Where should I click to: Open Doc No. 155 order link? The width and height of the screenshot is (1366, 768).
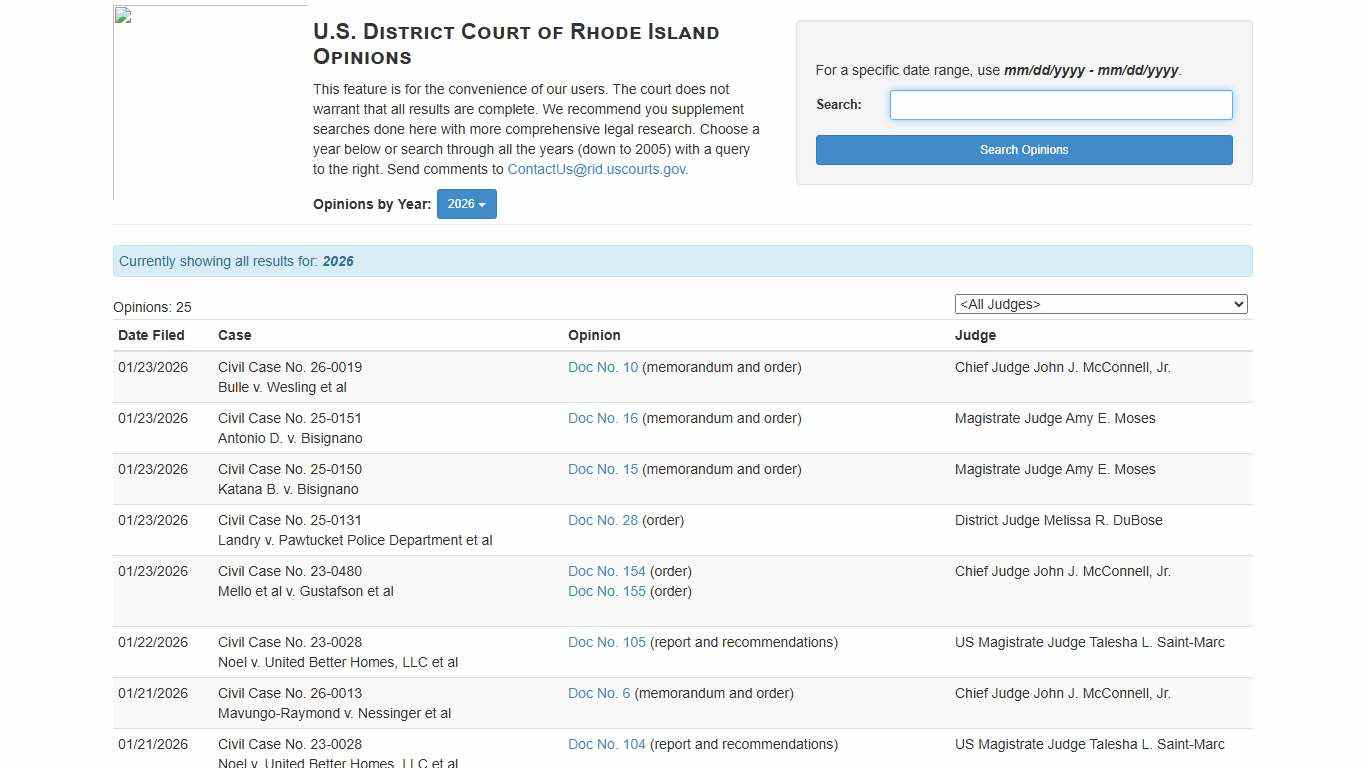[606, 591]
